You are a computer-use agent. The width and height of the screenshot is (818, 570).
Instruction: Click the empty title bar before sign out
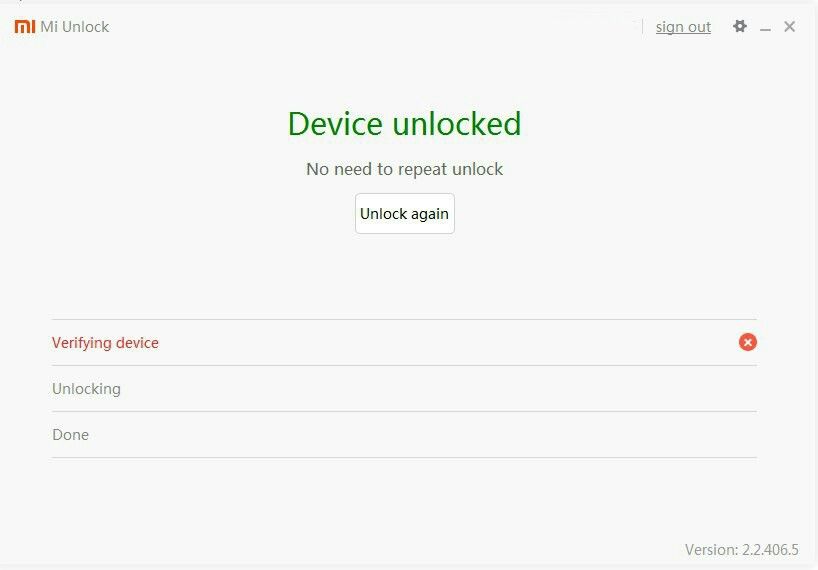coord(376,27)
